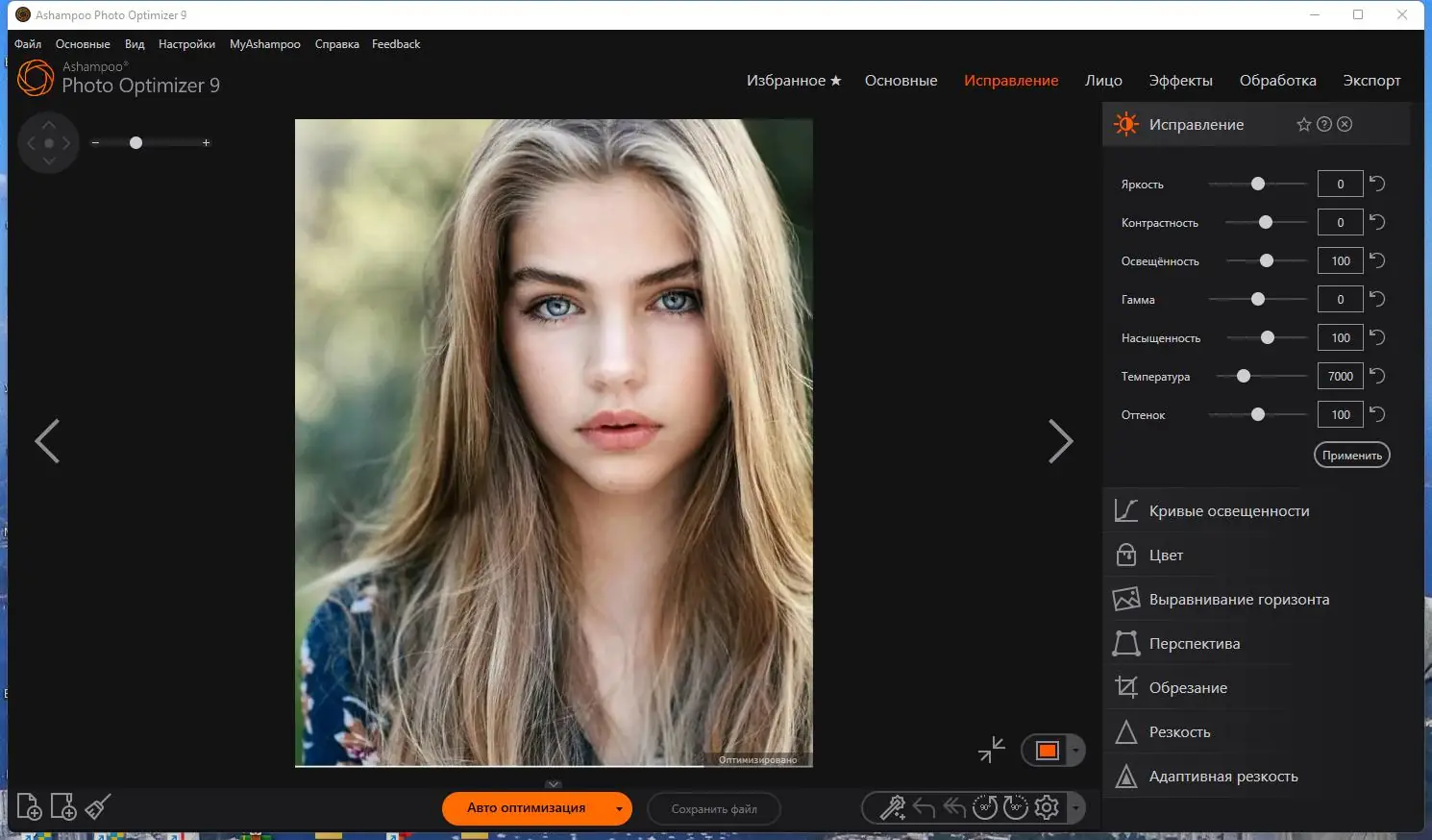Open help for the Исправление panel
The image size is (1432, 840).
(x=1324, y=124)
